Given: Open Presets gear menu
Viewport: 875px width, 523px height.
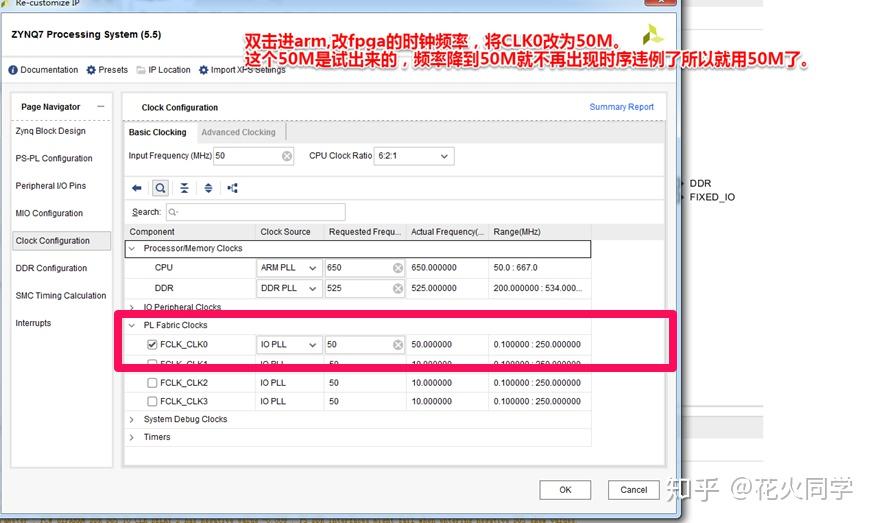Looking at the screenshot, I should point(107,70).
